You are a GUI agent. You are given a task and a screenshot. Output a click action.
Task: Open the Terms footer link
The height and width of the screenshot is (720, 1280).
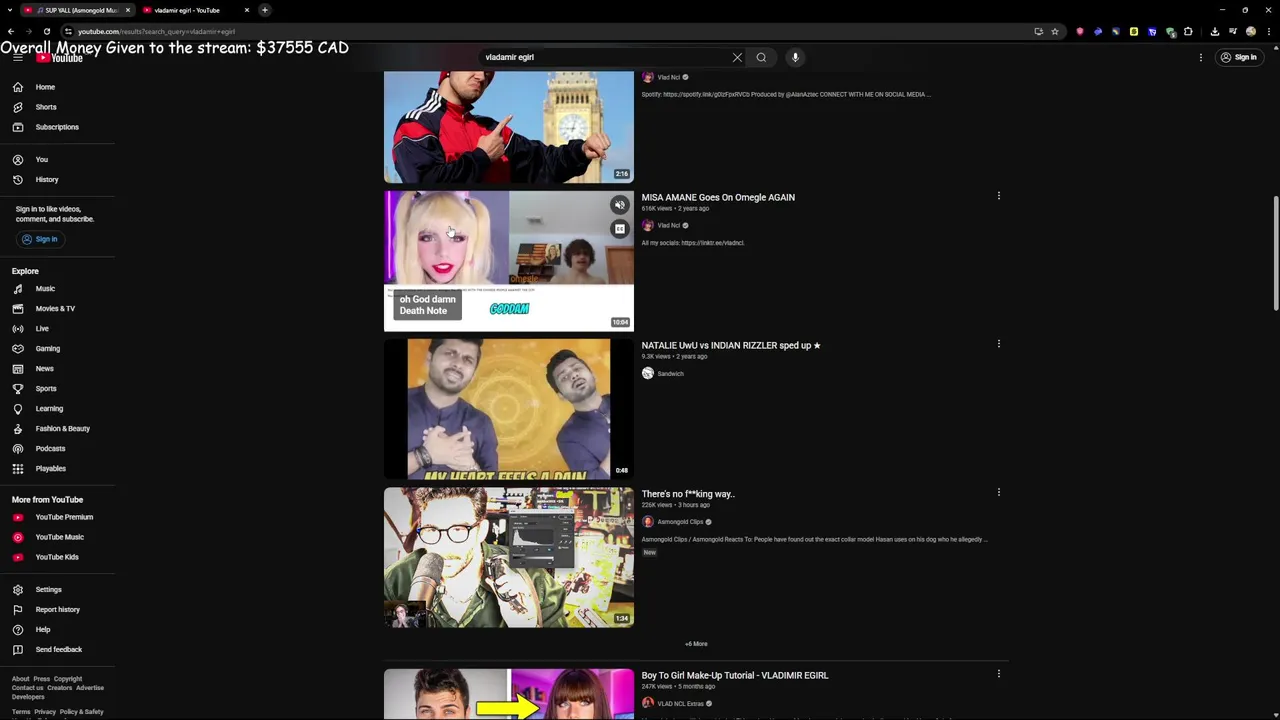coord(21,712)
